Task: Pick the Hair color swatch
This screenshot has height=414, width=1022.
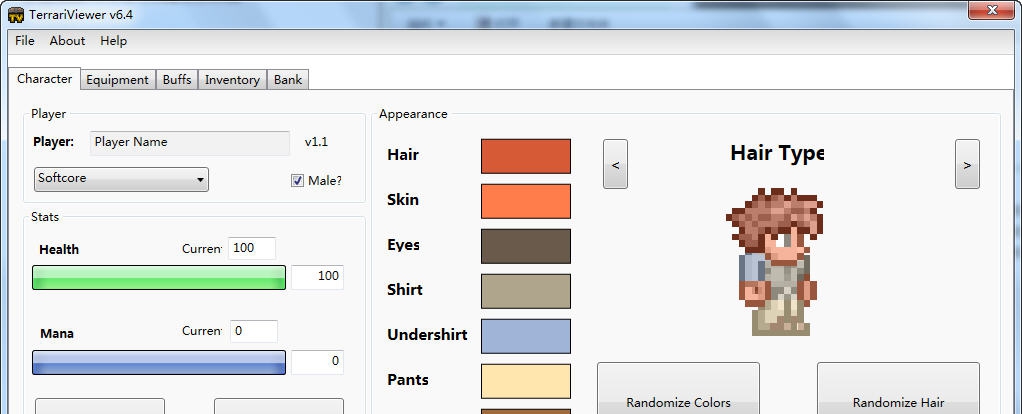Action: pos(526,156)
